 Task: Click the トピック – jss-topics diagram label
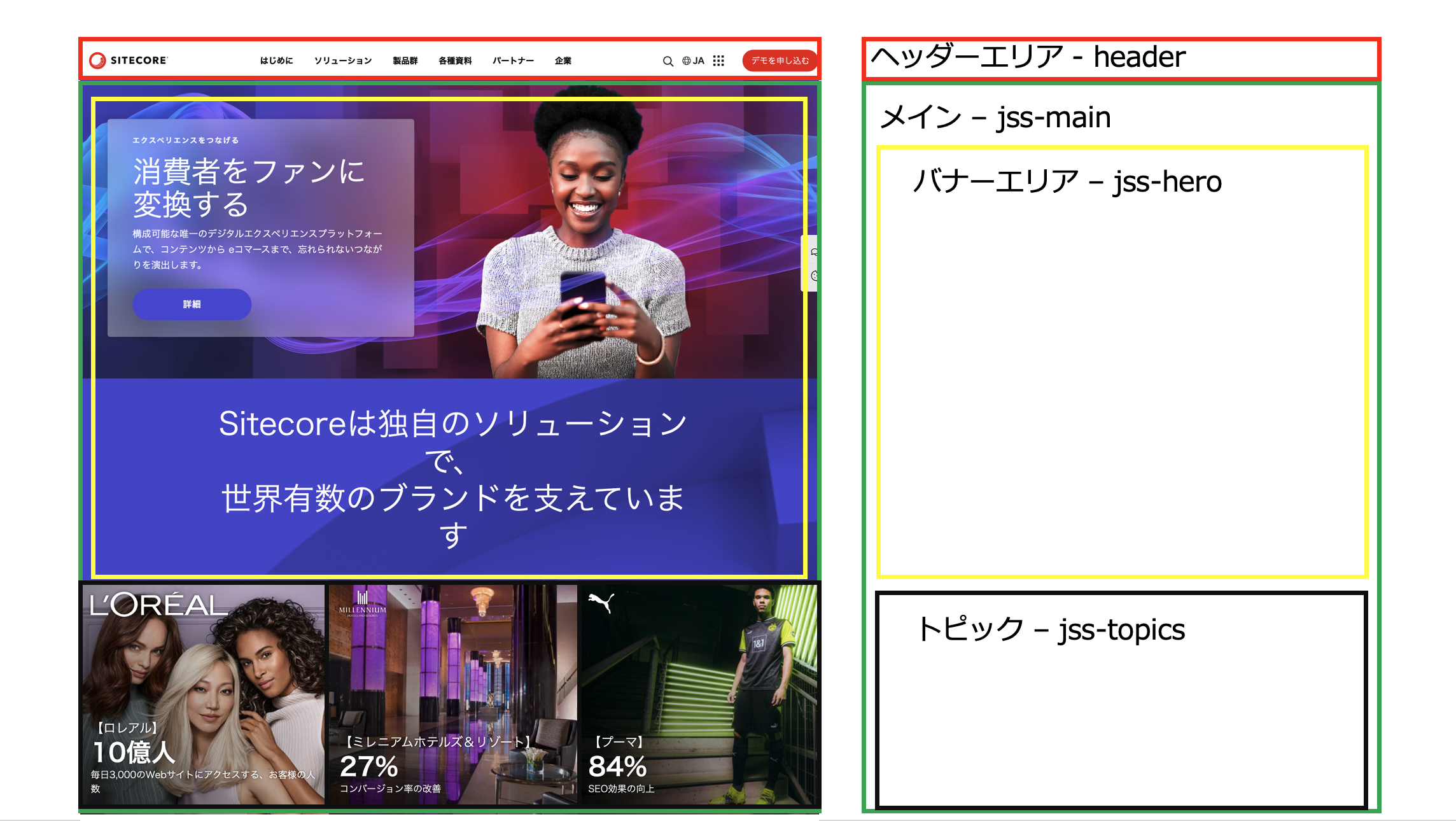point(1051,629)
